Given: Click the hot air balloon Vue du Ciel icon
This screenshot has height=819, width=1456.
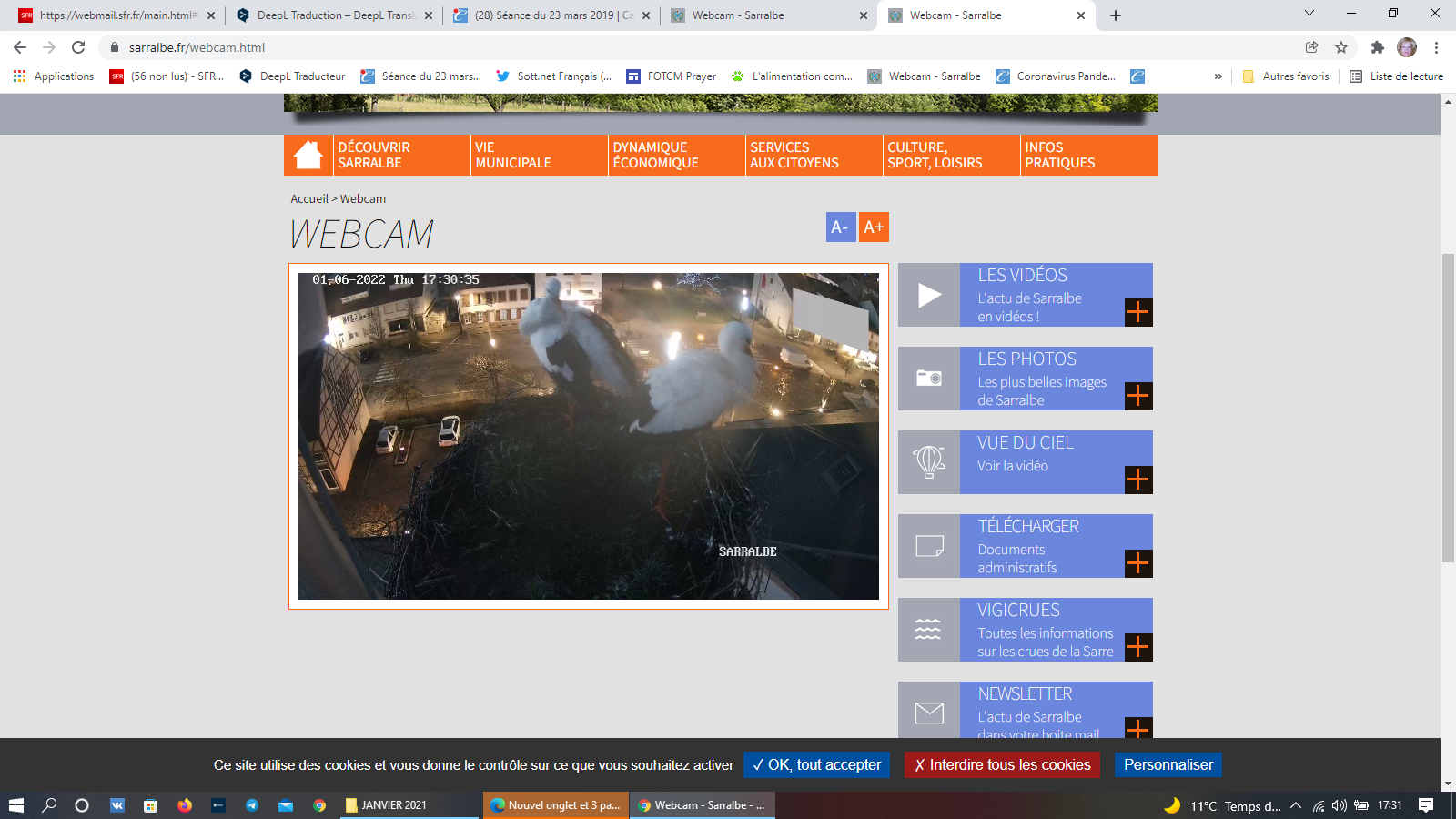Looking at the screenshot, I should [929, 462].
